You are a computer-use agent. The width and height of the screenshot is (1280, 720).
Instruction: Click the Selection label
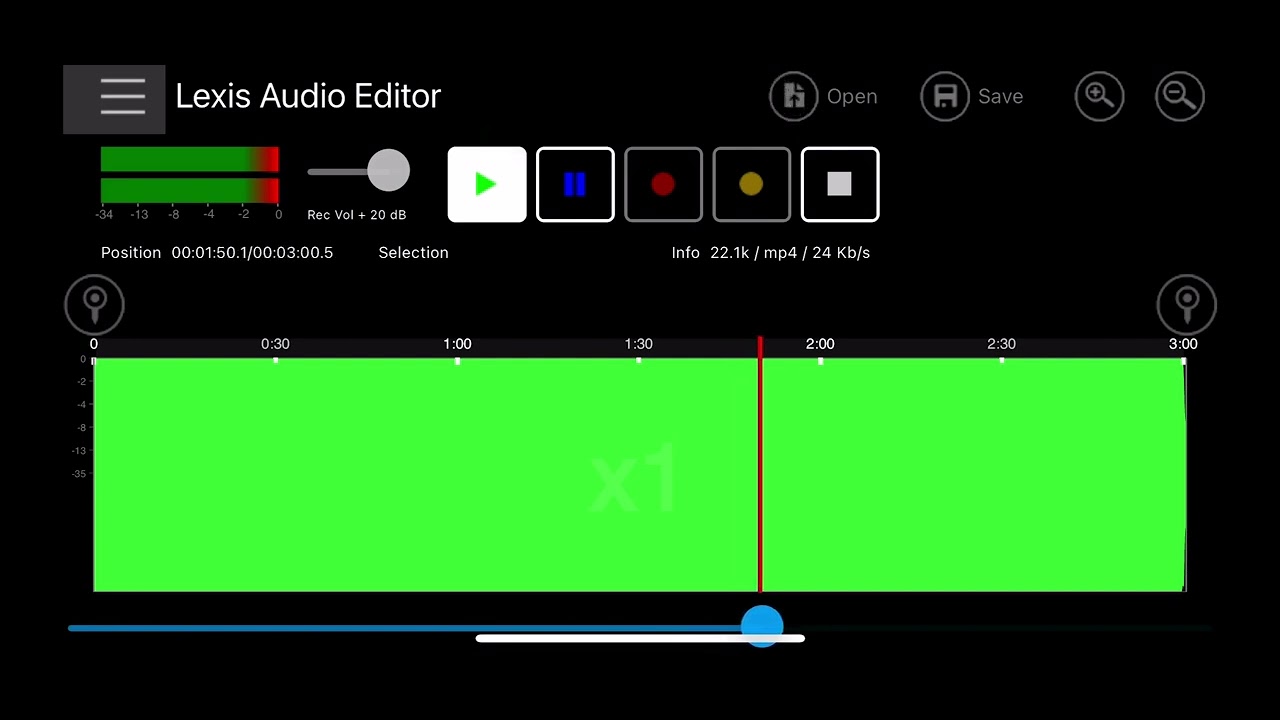[413, 253]
